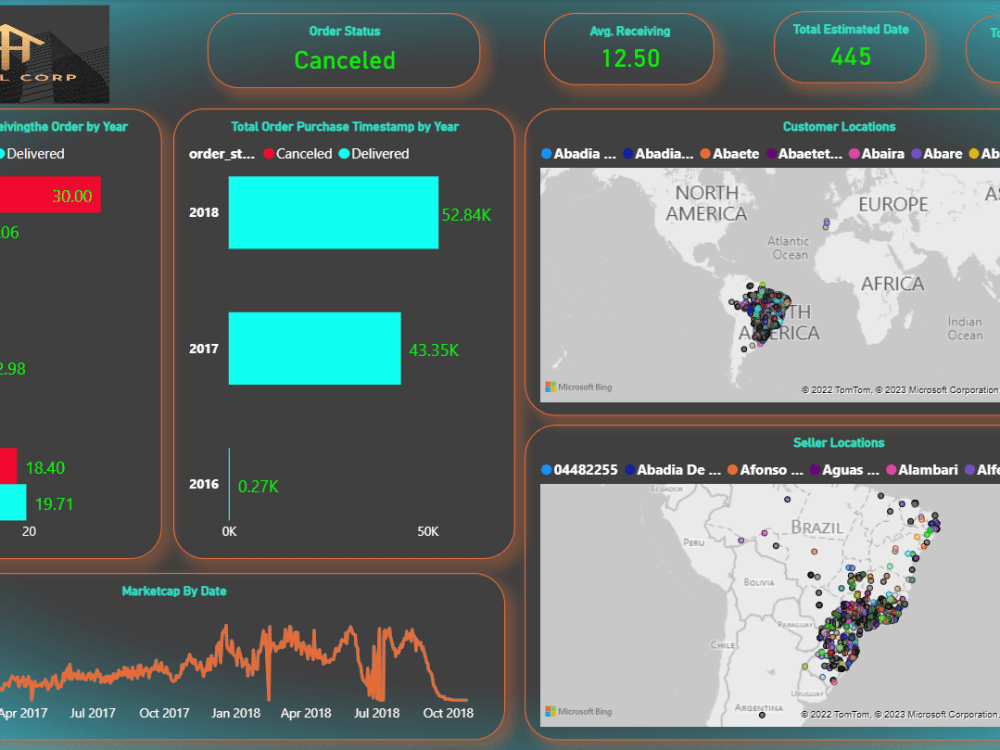The width and height of the screenshot is (1000, 750).
Task: Select the Seller Locations panel title
Action: click(x=839, y=443)
